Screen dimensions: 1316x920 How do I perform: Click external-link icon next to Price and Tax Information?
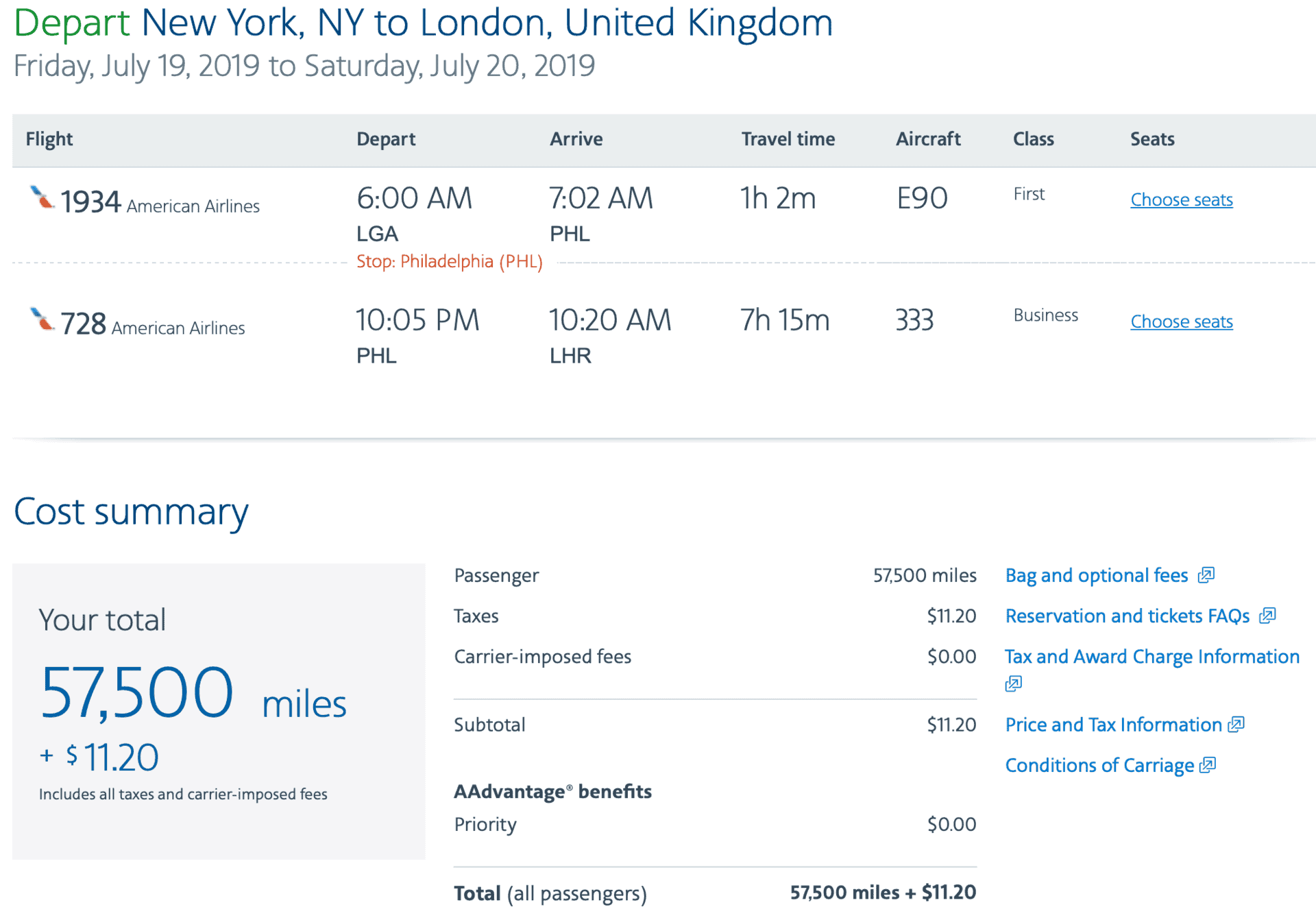[1236, 725]
